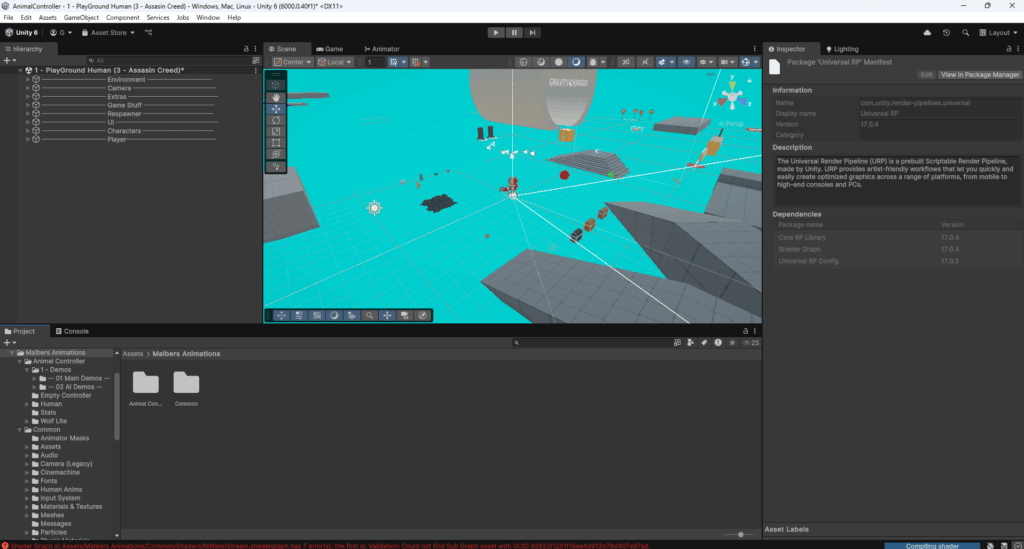Select the Scale tool in Scene

click(276, 131)
